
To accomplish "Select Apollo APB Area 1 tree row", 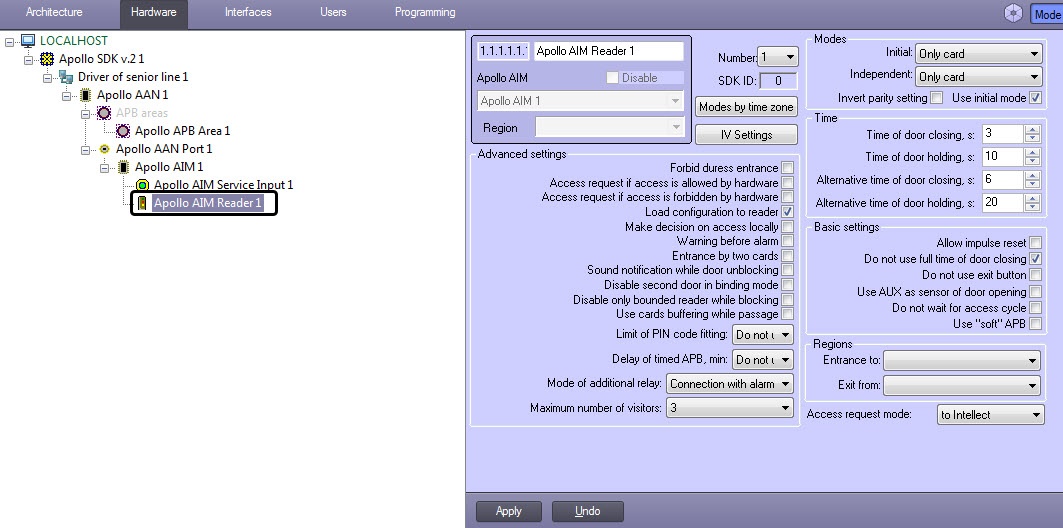I will point(182,131).
